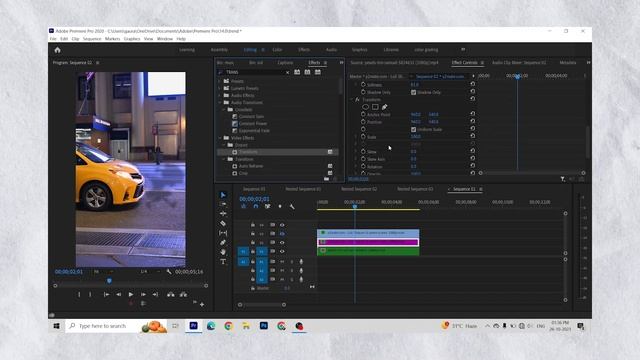Add a marker in the timeline header

coord(280,207)
